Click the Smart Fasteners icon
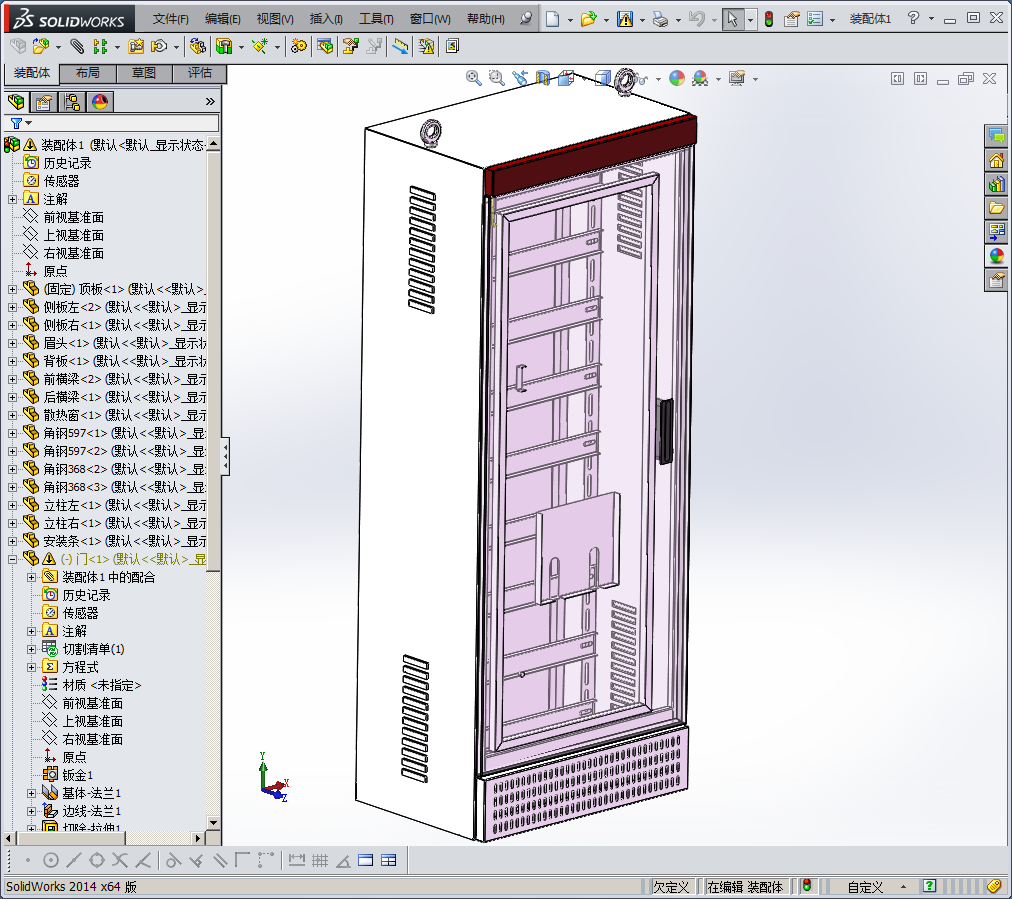This screenshot has height=899, width=1012. click(136, 46)
